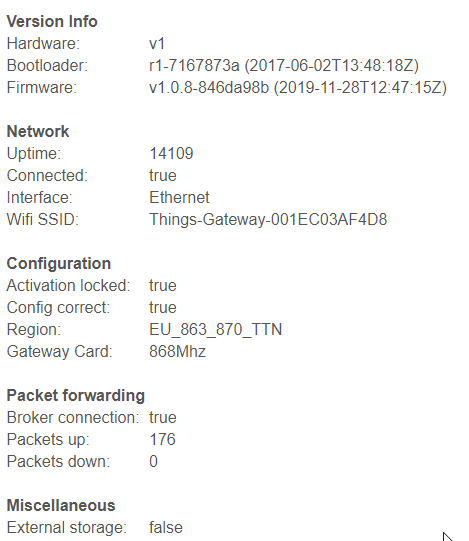Click the Broker connection value true
This screenshot has width=469, height=541.
pyautogui.click(x=163, y=417)
